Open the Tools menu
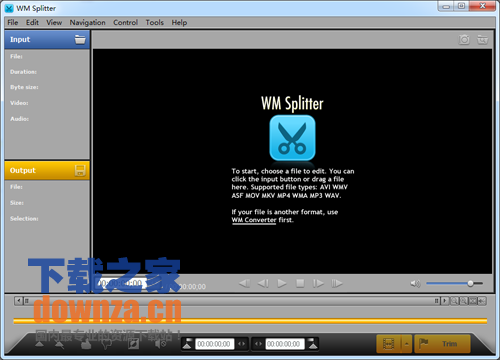This screenshot has width=500, height=360. [x=155, y=22]
